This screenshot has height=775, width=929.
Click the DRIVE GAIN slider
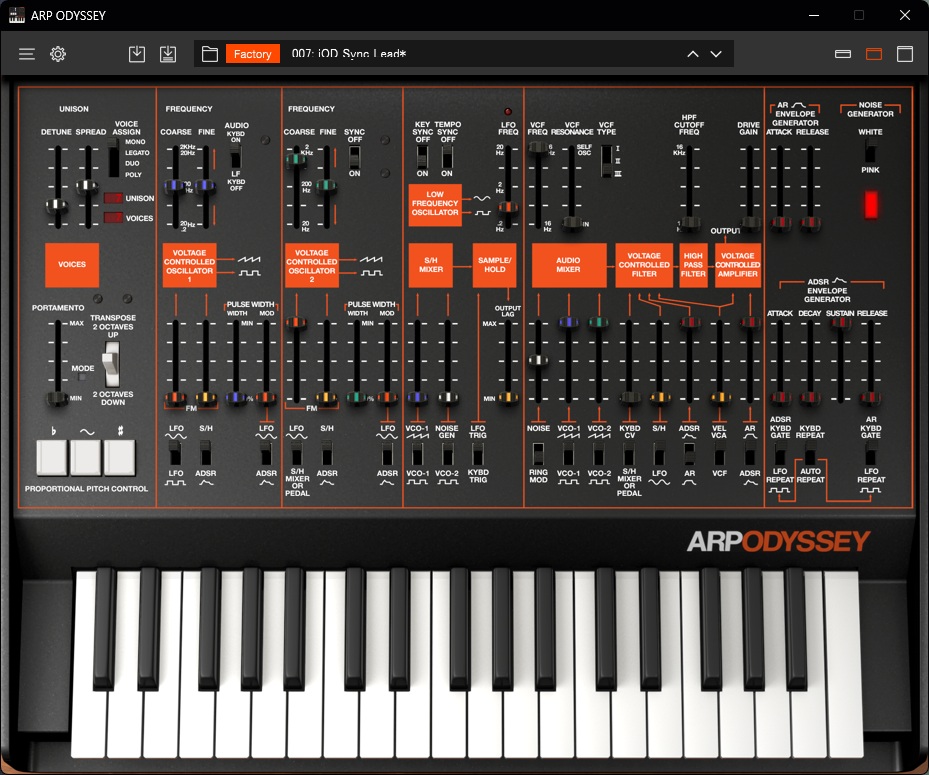pyautogui.click(x=750, y=223)
